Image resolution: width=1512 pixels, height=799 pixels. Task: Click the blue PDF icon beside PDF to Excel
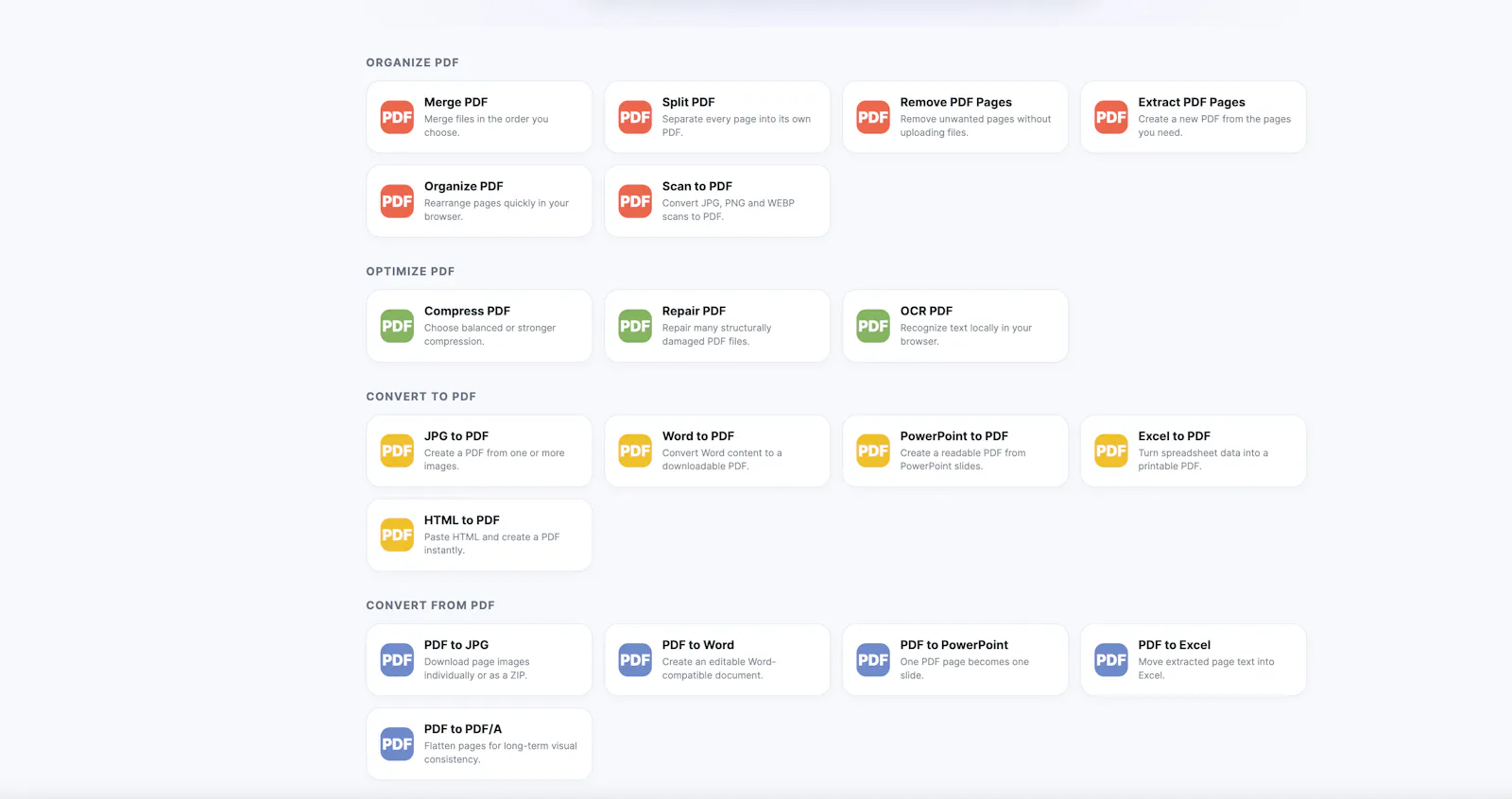[1111, 659]
